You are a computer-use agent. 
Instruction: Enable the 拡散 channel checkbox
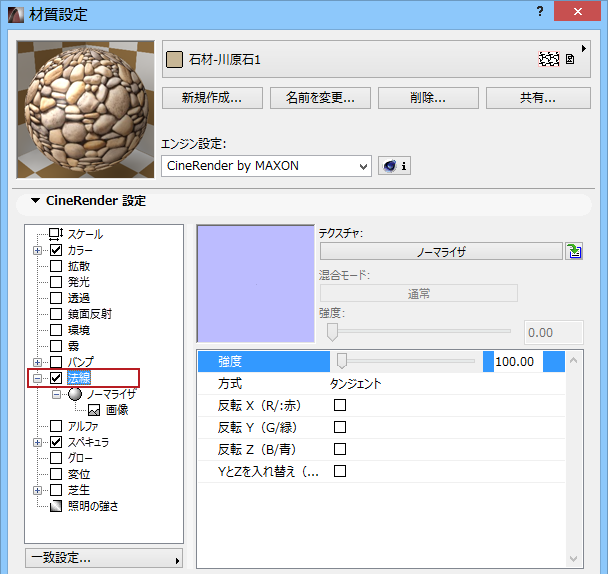tap(56, 266)
